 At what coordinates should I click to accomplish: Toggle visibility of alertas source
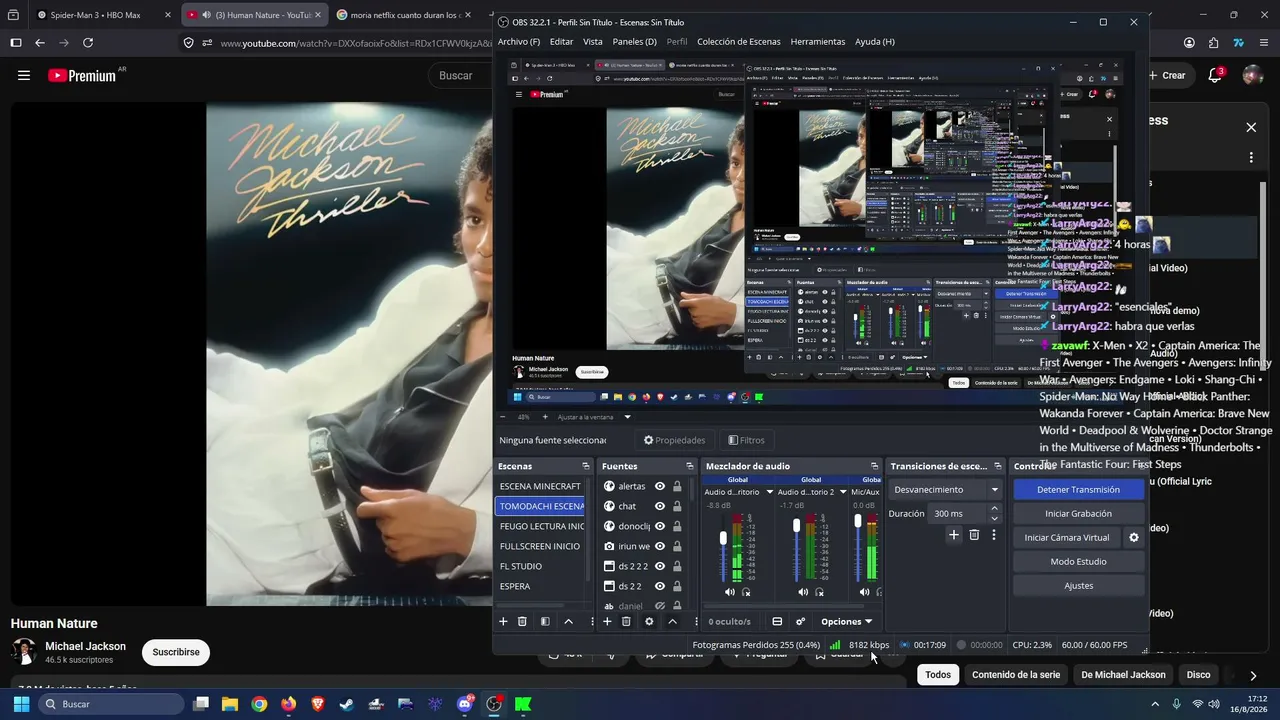coord(660,486)
